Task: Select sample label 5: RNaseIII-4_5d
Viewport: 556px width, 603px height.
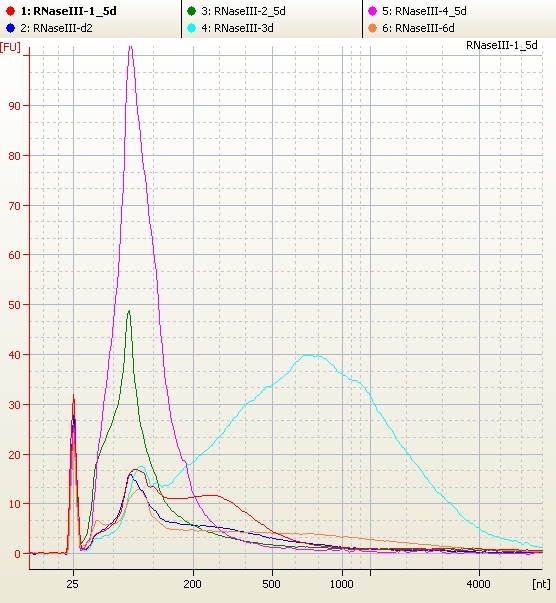Action: 424,11
